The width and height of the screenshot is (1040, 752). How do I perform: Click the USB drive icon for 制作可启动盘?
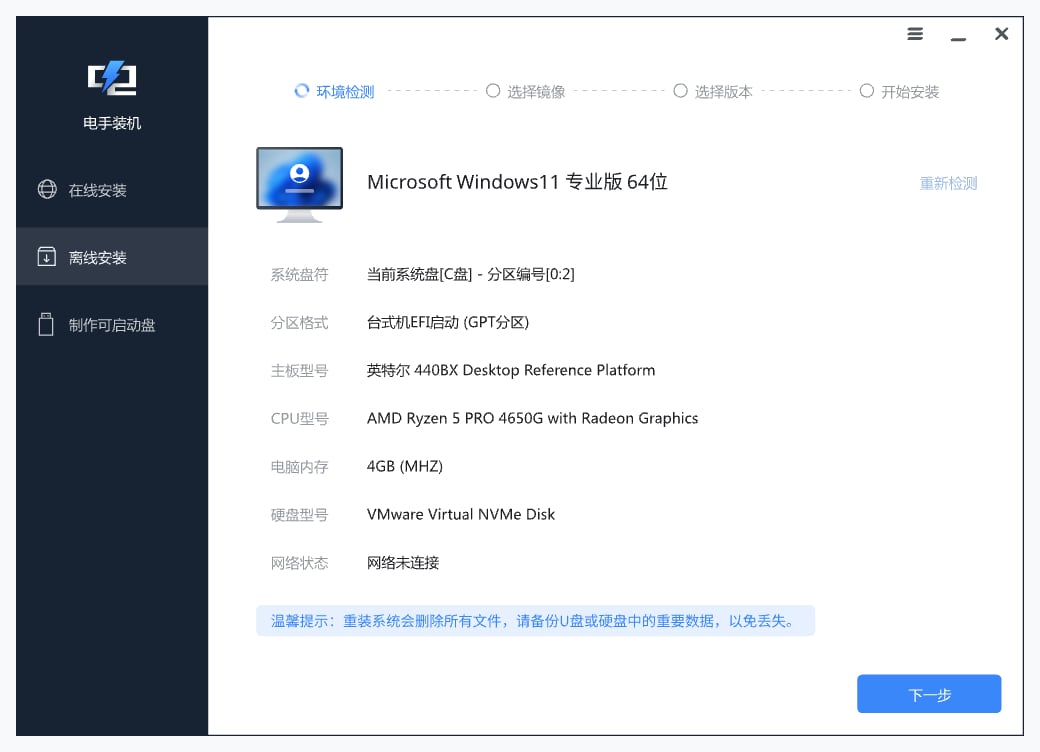[x=46, y=325]
